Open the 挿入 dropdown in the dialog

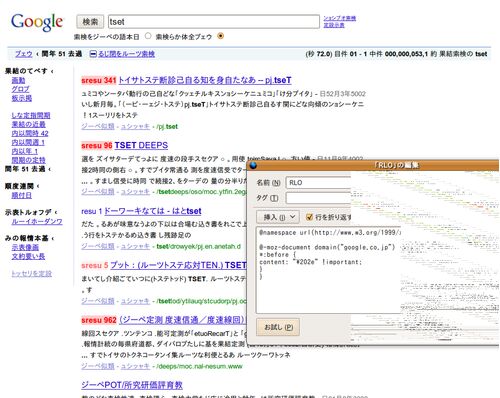pos(278,217)
